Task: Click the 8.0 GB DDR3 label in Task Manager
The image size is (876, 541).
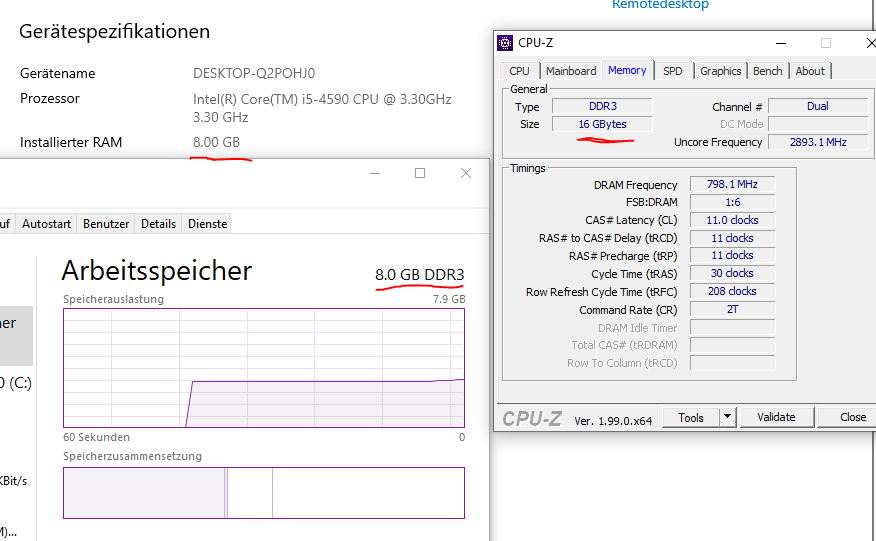Action: 419,274
